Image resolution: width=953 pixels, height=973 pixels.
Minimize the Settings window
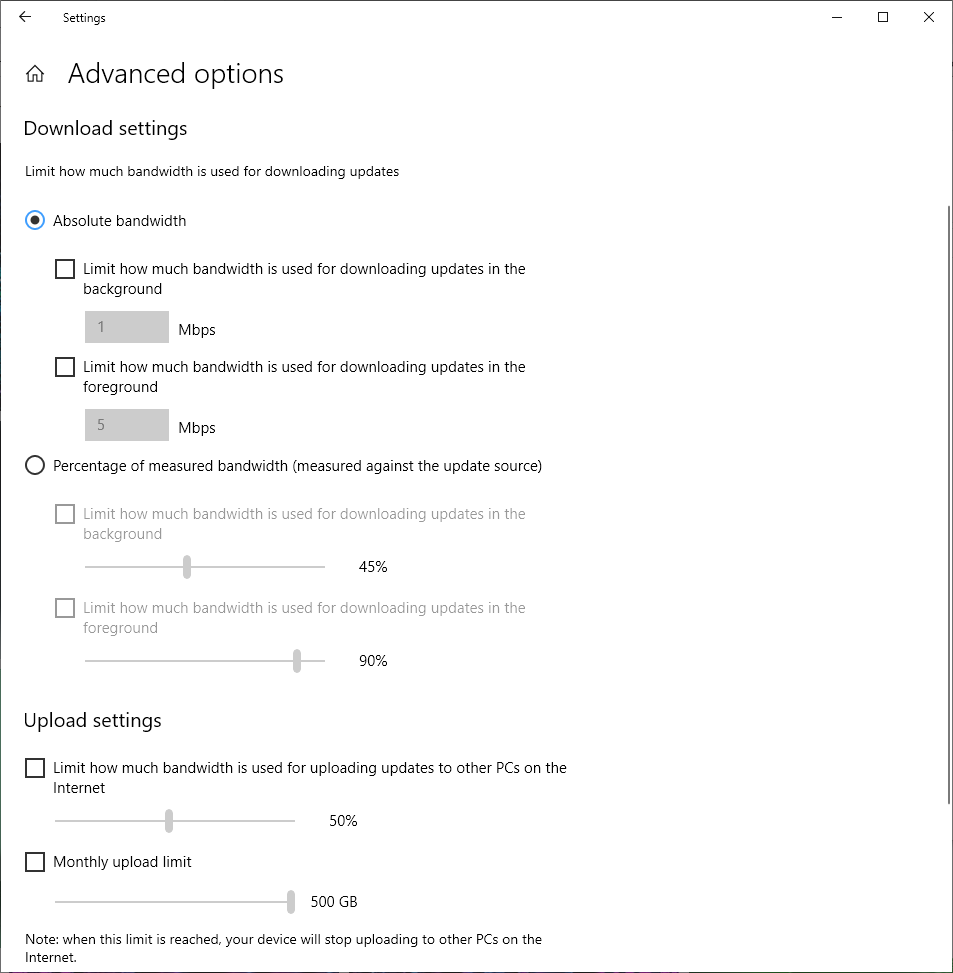coord(837,17)
